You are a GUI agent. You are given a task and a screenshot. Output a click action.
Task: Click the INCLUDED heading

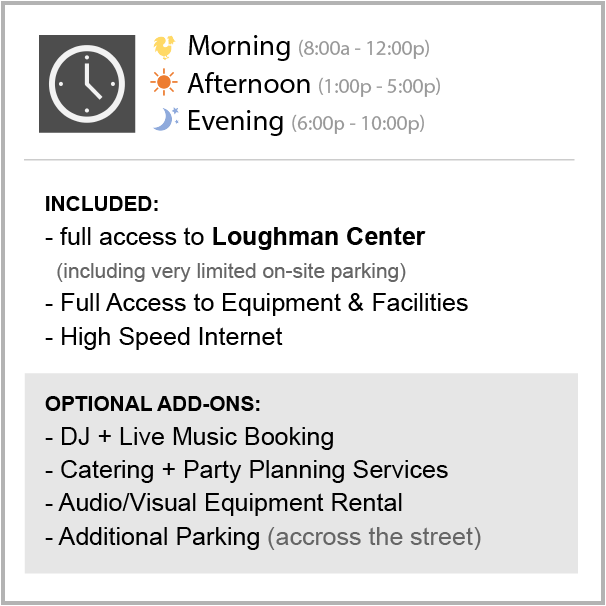tap(102, 204)
